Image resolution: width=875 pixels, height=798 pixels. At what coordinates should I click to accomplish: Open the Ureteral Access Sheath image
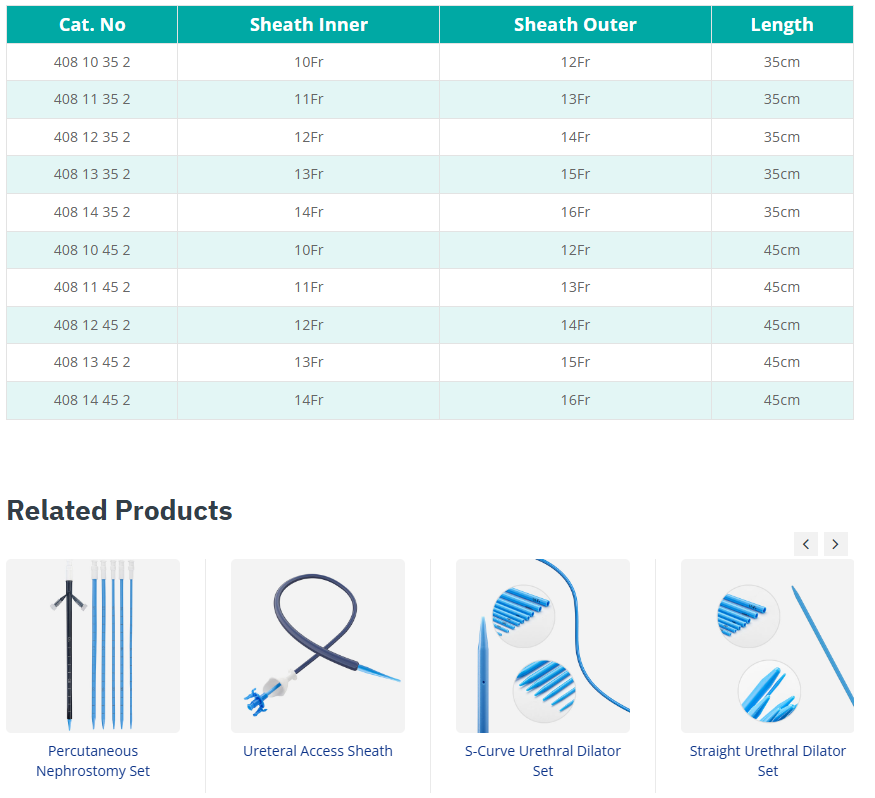pos(318,646)
